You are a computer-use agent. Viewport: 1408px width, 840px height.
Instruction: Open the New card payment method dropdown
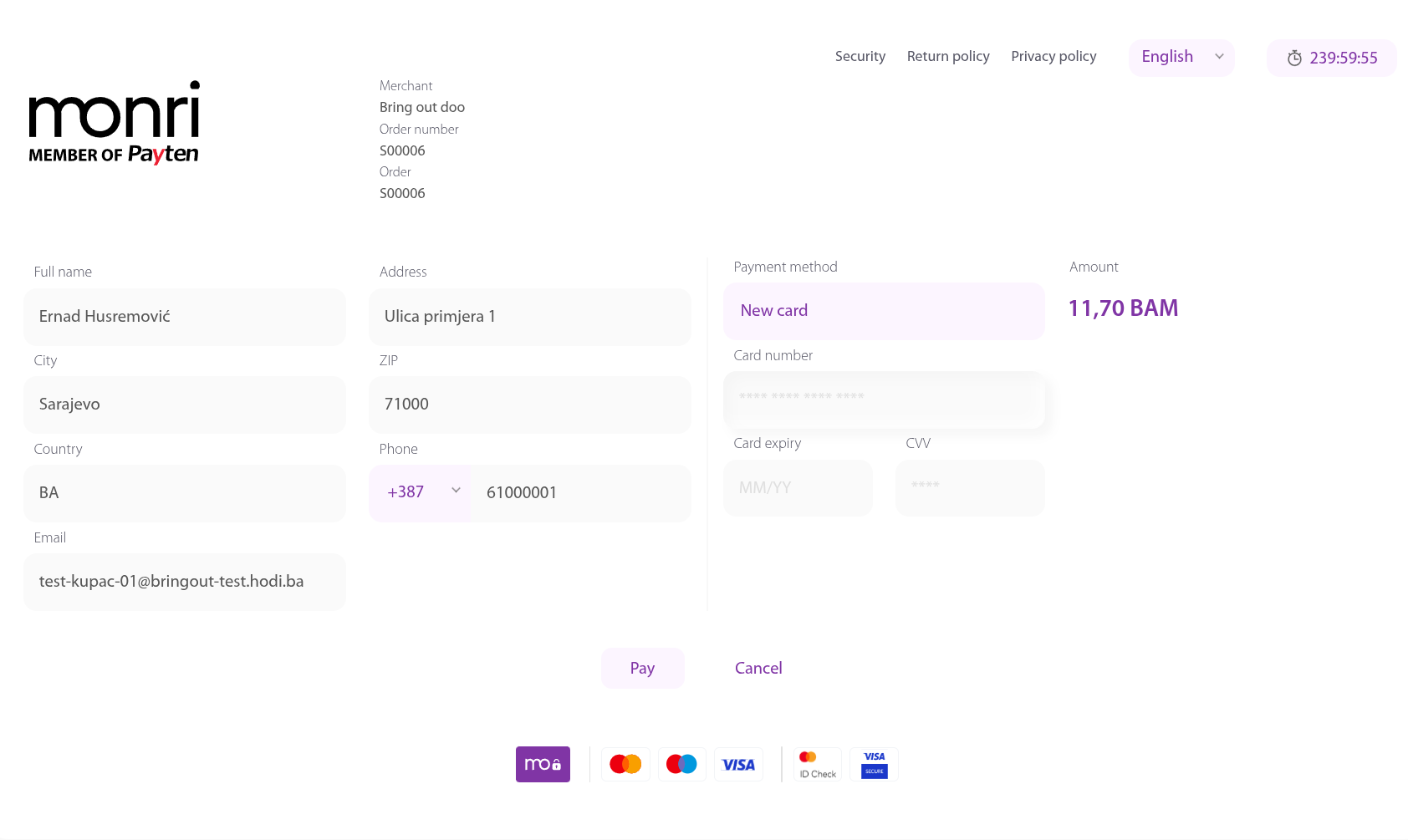[883, 311]
